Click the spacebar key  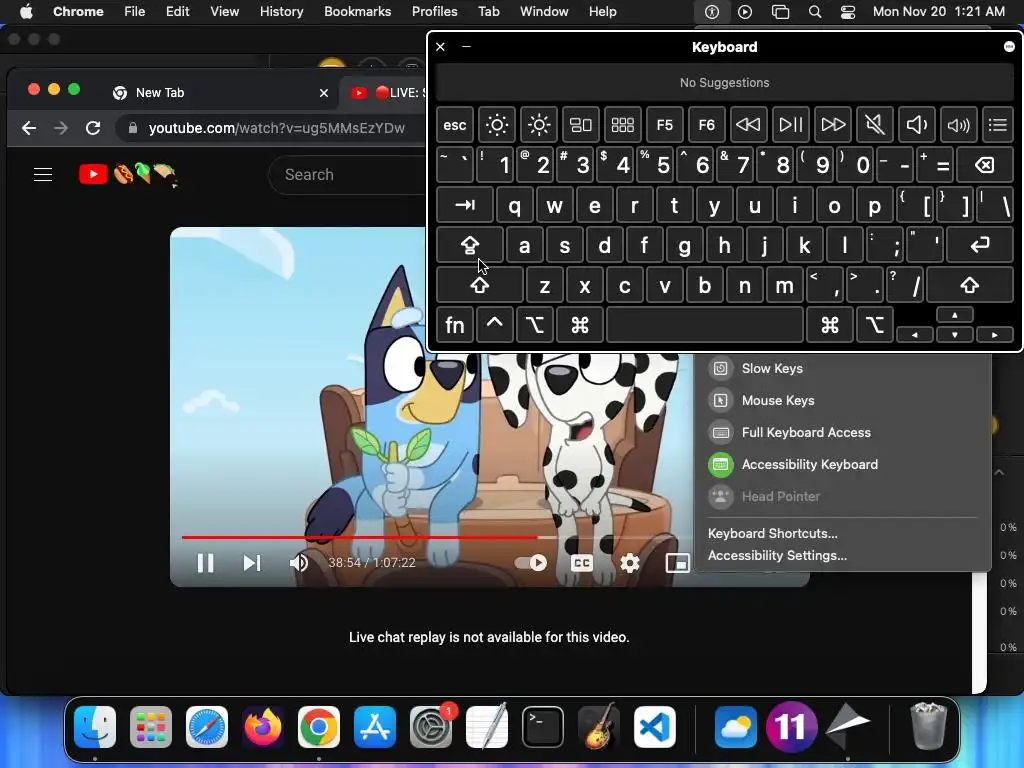pos(705,325)
